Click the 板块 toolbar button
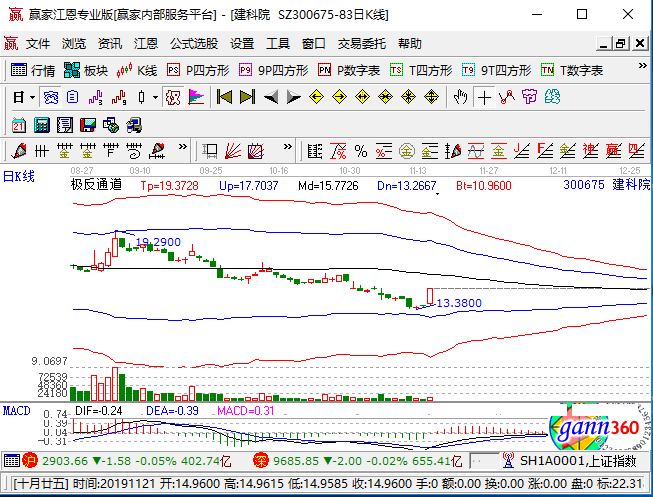The height and width of the screenshot is (497, 653). 86,70
